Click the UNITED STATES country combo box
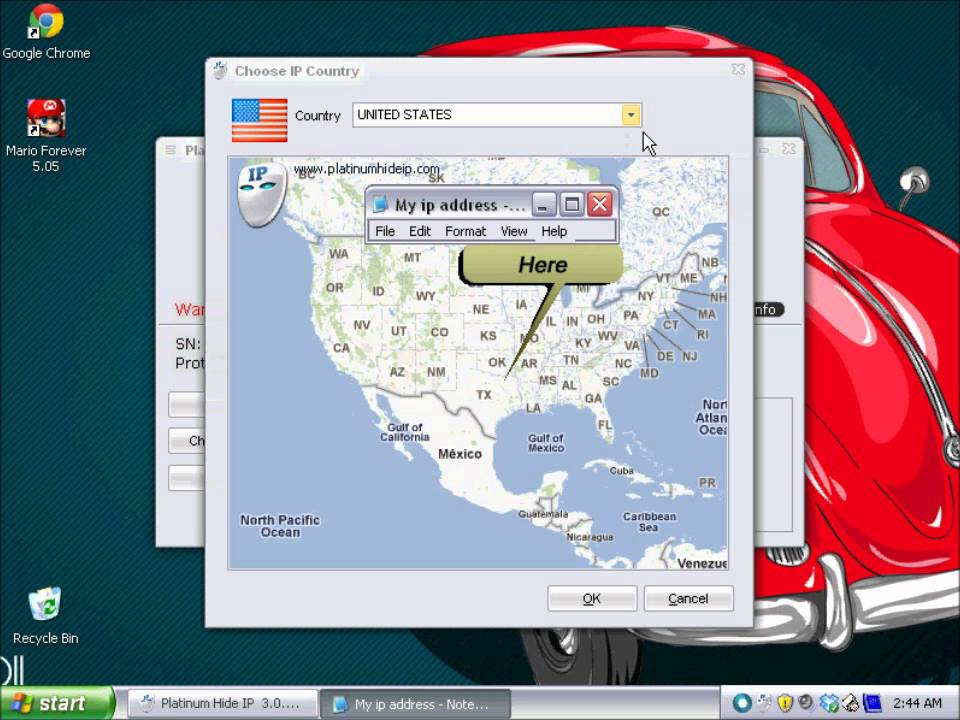 [x=497, y=114]
